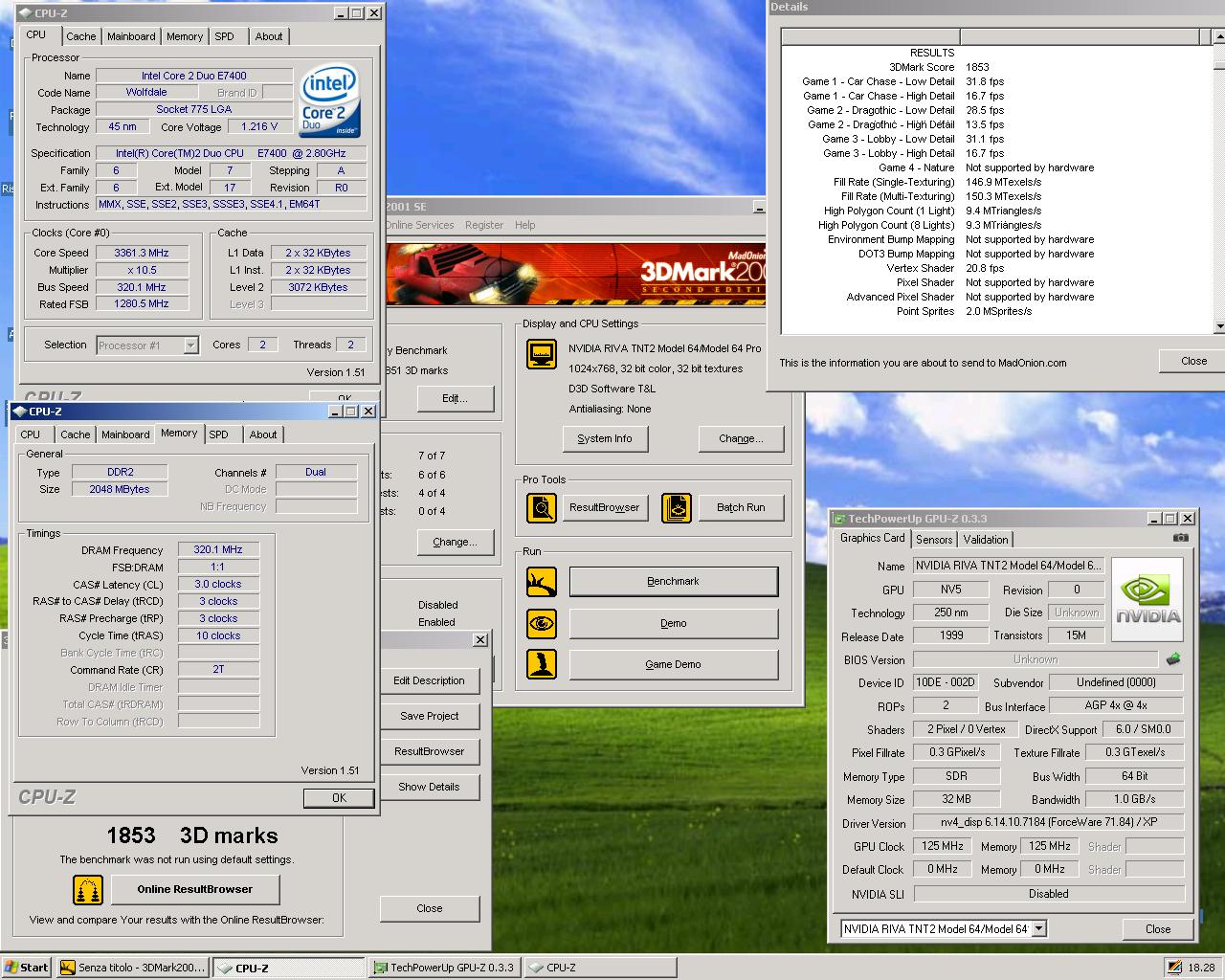Viewport: 1225px width, 980px height.
Task: Click the NVIDIA logo in GPU-Z
Action: pos(1147,598)
